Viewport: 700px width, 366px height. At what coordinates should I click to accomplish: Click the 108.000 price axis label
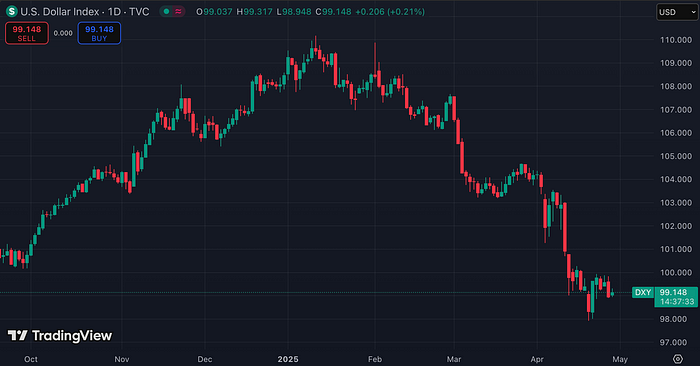tap(676, 86)
